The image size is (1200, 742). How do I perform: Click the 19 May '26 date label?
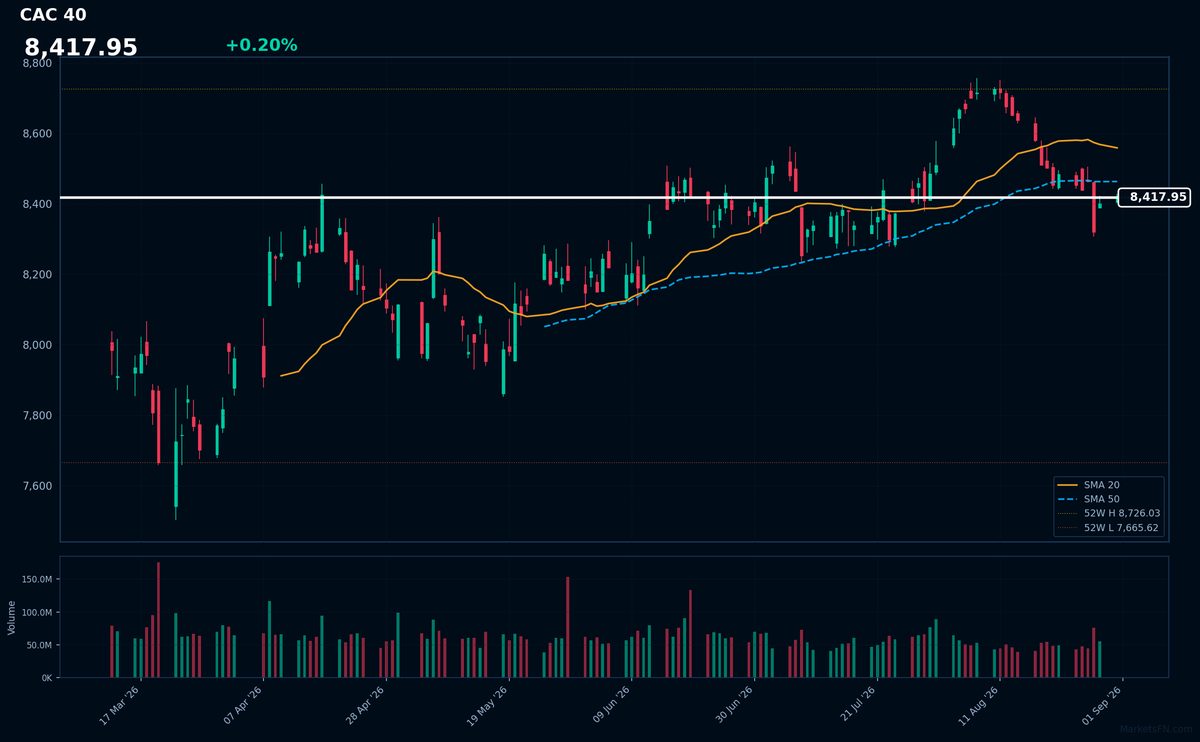tap(488, 706)
